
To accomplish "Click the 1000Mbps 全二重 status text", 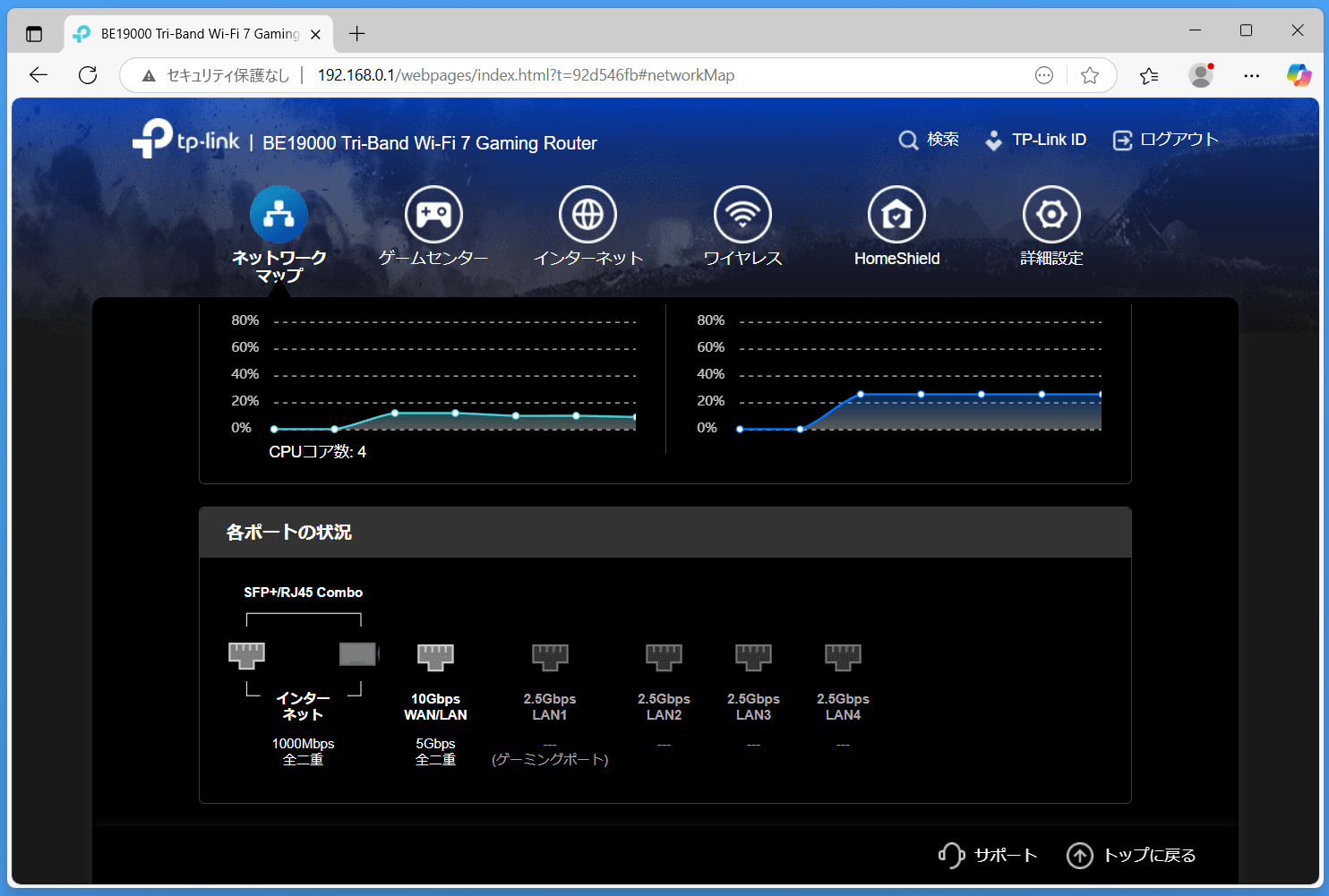I will (304, 752).
